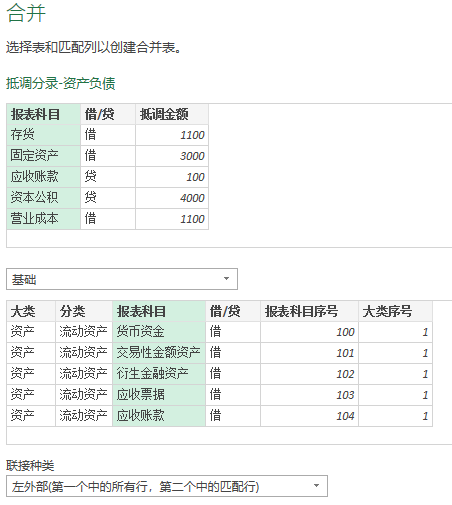Select 大类 column header in second table
This screenshot has height=505, width=452.
click(x=31, y=311)
